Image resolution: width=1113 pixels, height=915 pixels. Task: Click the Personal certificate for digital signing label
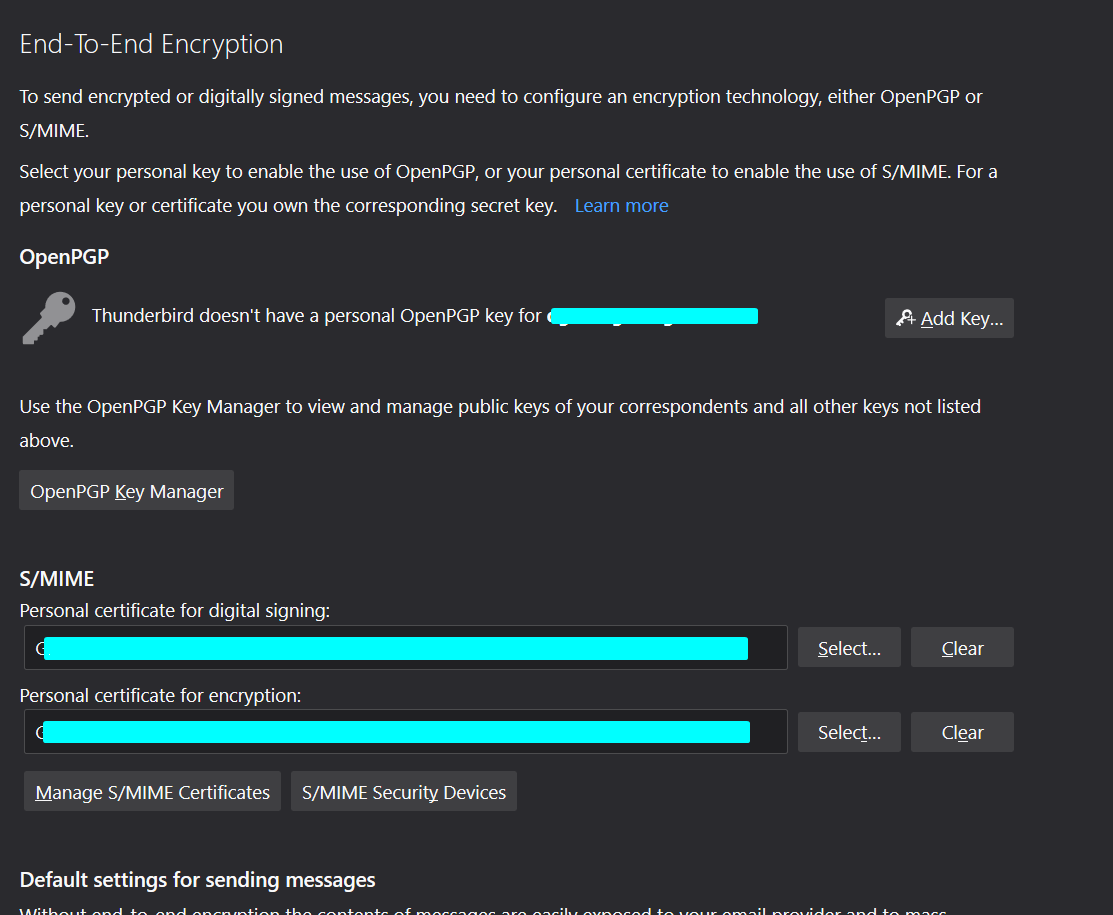[175, 610]
